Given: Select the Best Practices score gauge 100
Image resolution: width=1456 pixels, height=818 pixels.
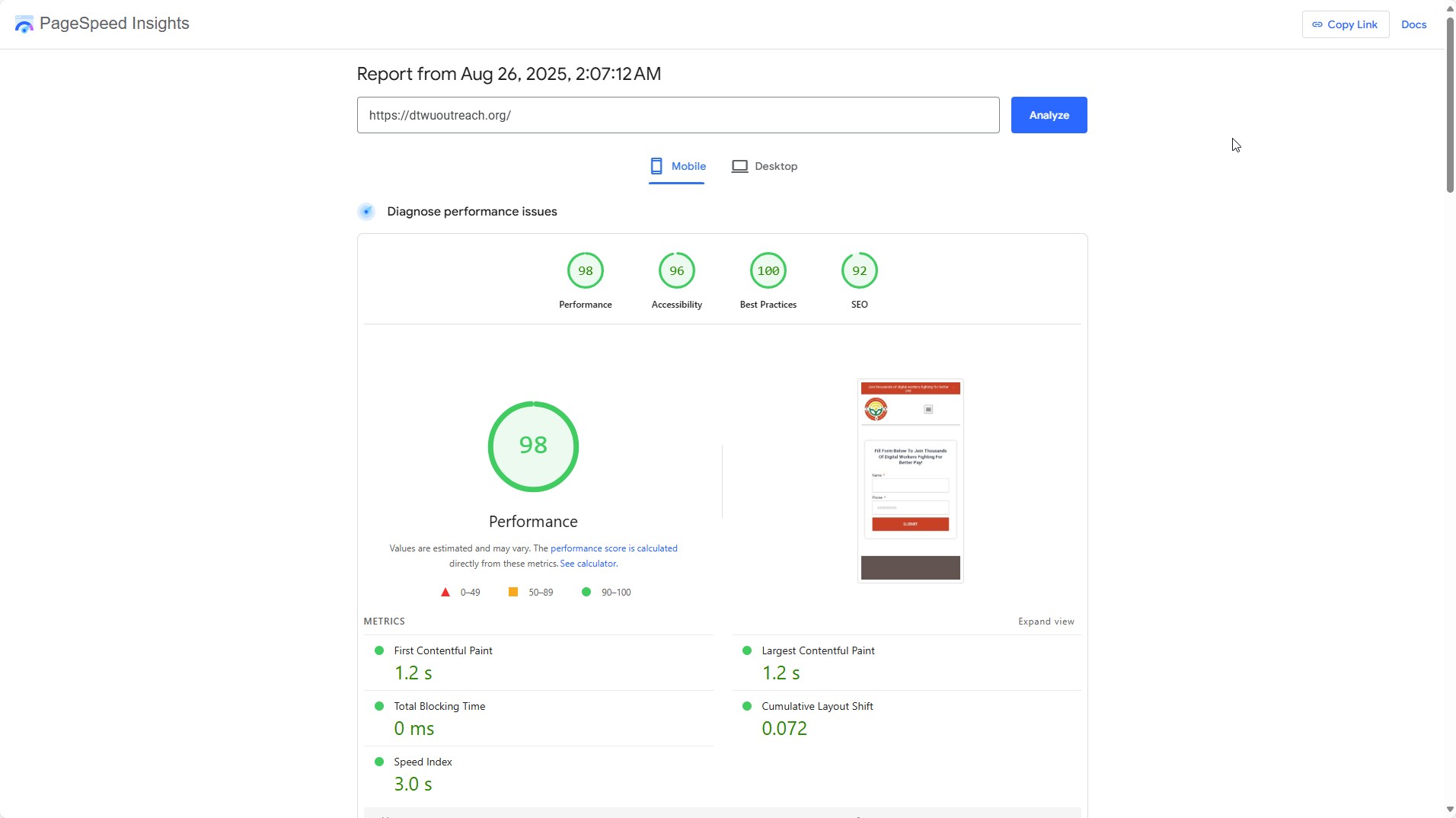Looking at the screenshot, I should point(768,270).
